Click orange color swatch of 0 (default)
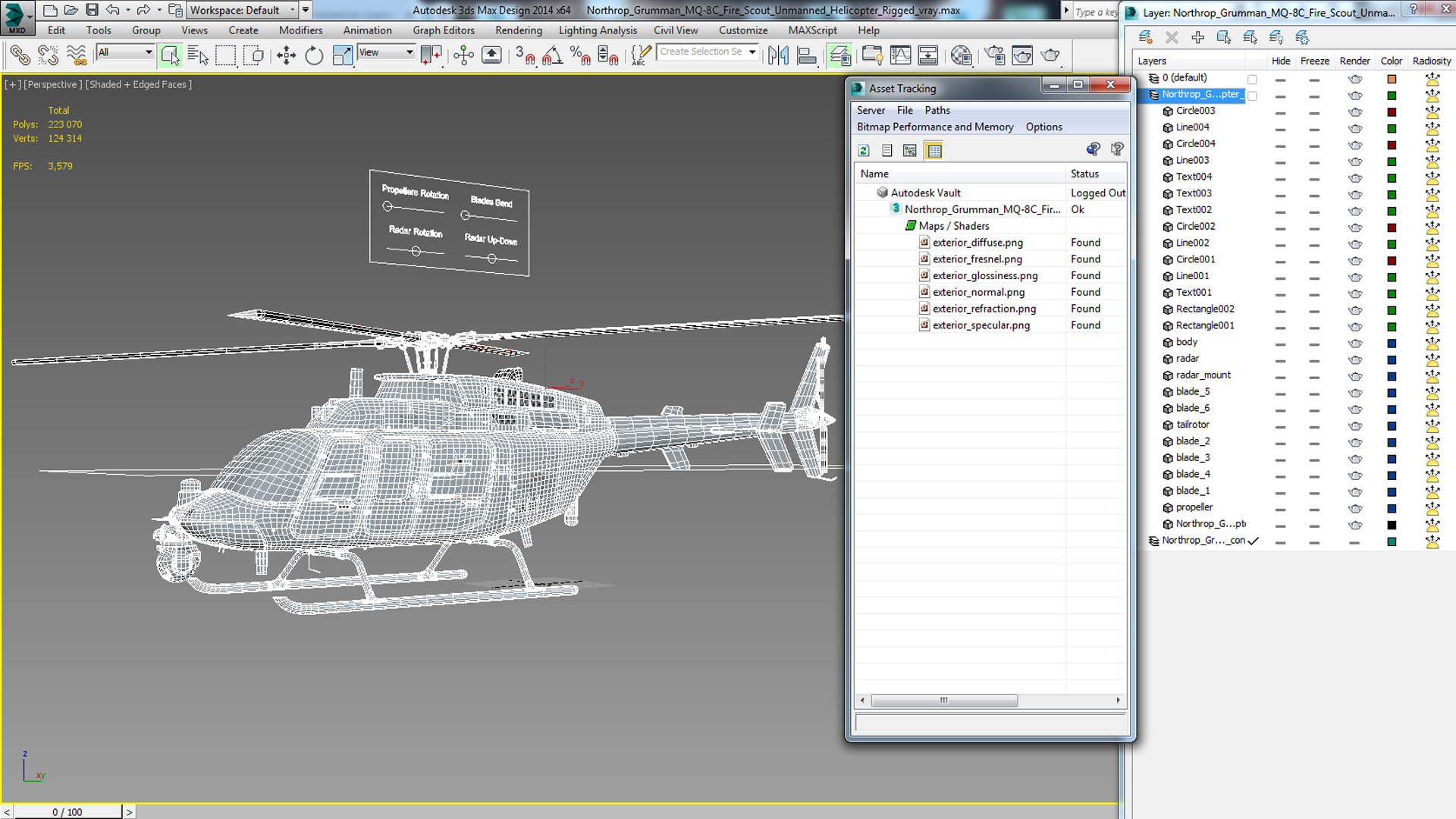1456x819 pixels. point(1392,79)
